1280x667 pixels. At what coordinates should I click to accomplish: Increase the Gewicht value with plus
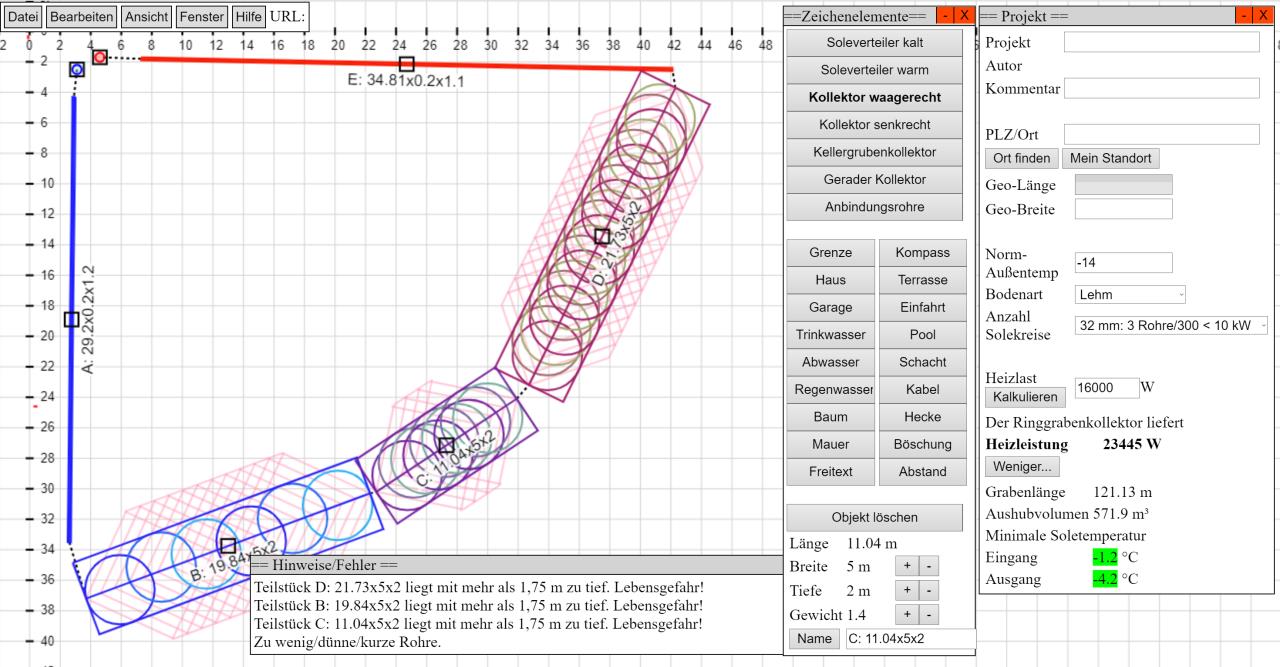909,615
